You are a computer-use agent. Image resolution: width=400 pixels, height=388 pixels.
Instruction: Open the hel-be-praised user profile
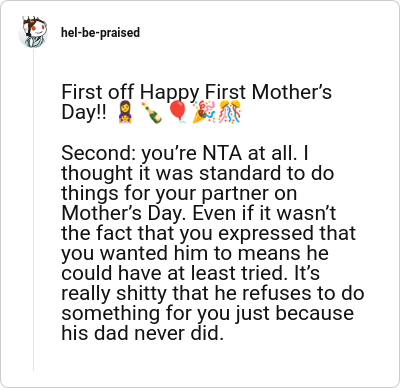pyautogui.click(x=100, y=32)
